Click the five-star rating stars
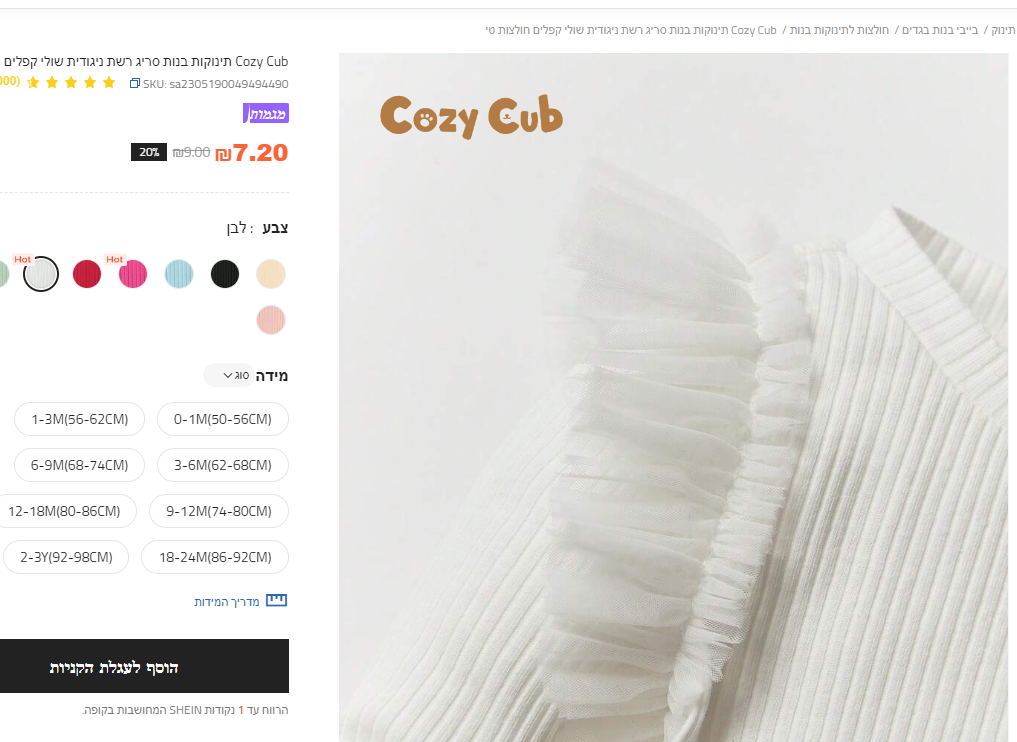The height and width of the screenshot is (742, 1017). click(71, 82)
